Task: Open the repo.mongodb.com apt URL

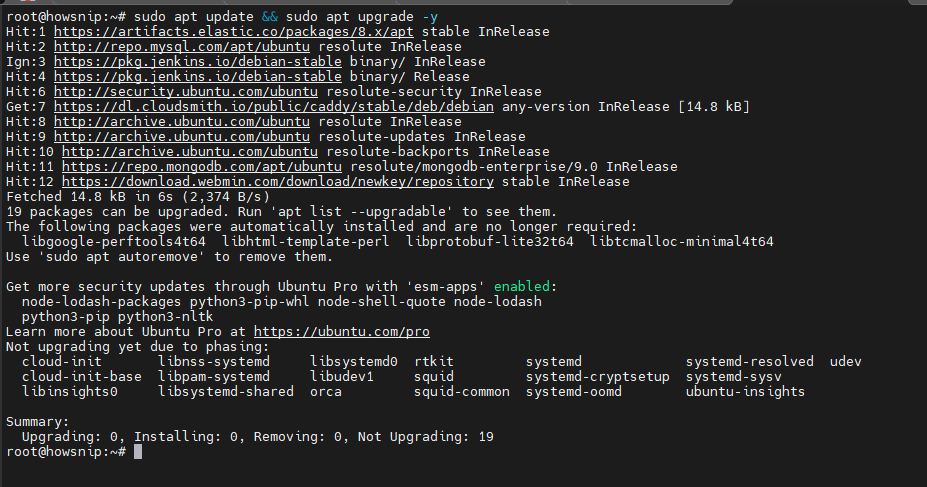Action: 202,167
